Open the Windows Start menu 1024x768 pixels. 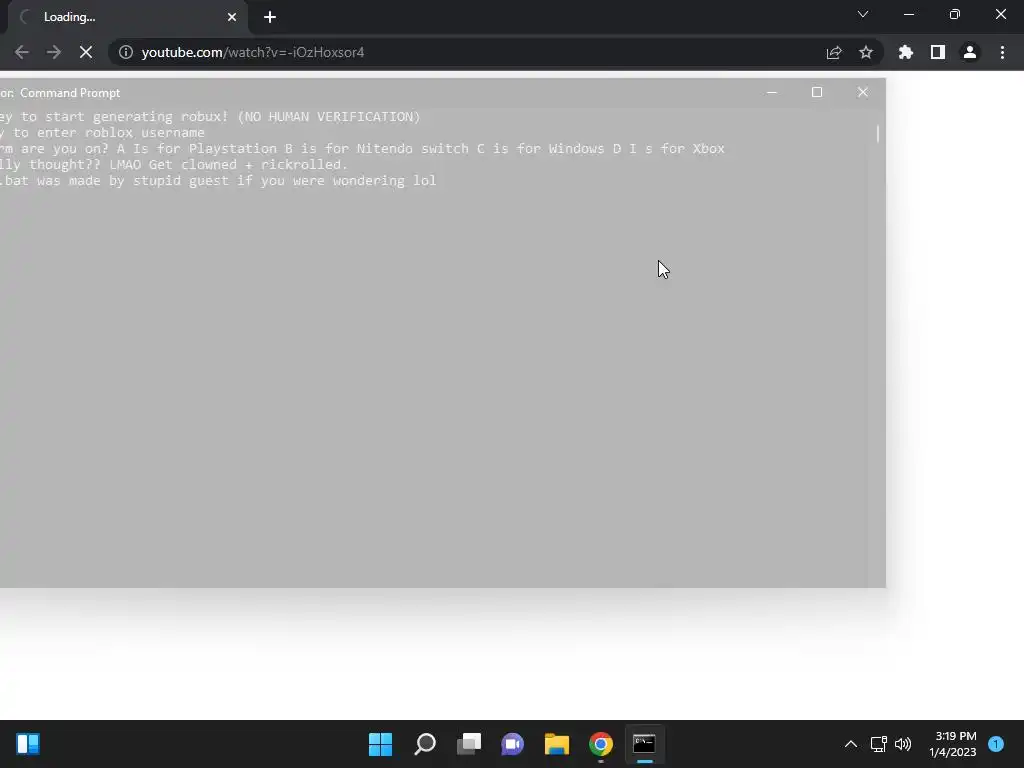[x=381, y=744]
